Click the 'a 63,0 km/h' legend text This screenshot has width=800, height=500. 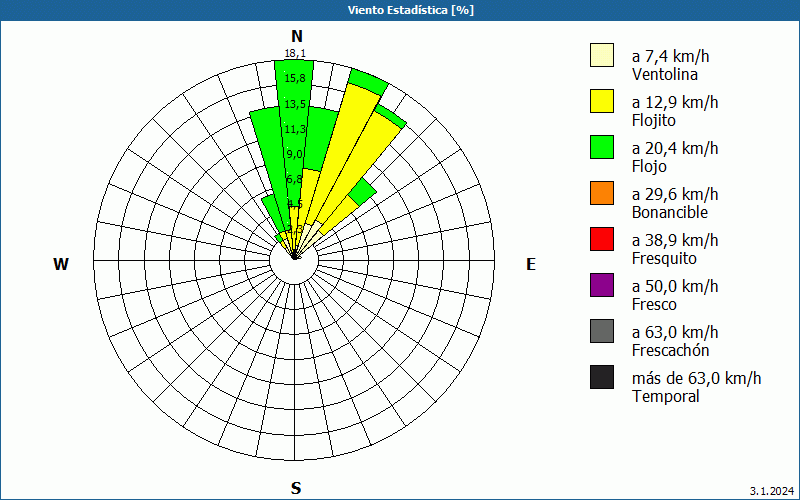pyautogui.click(x=675, y=332)
